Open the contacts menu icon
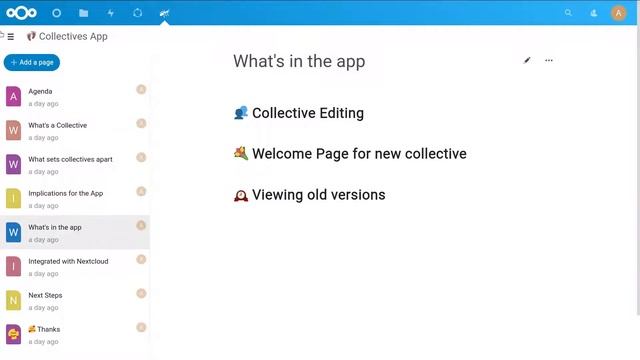The image size is (640, 360). (594, 13)
